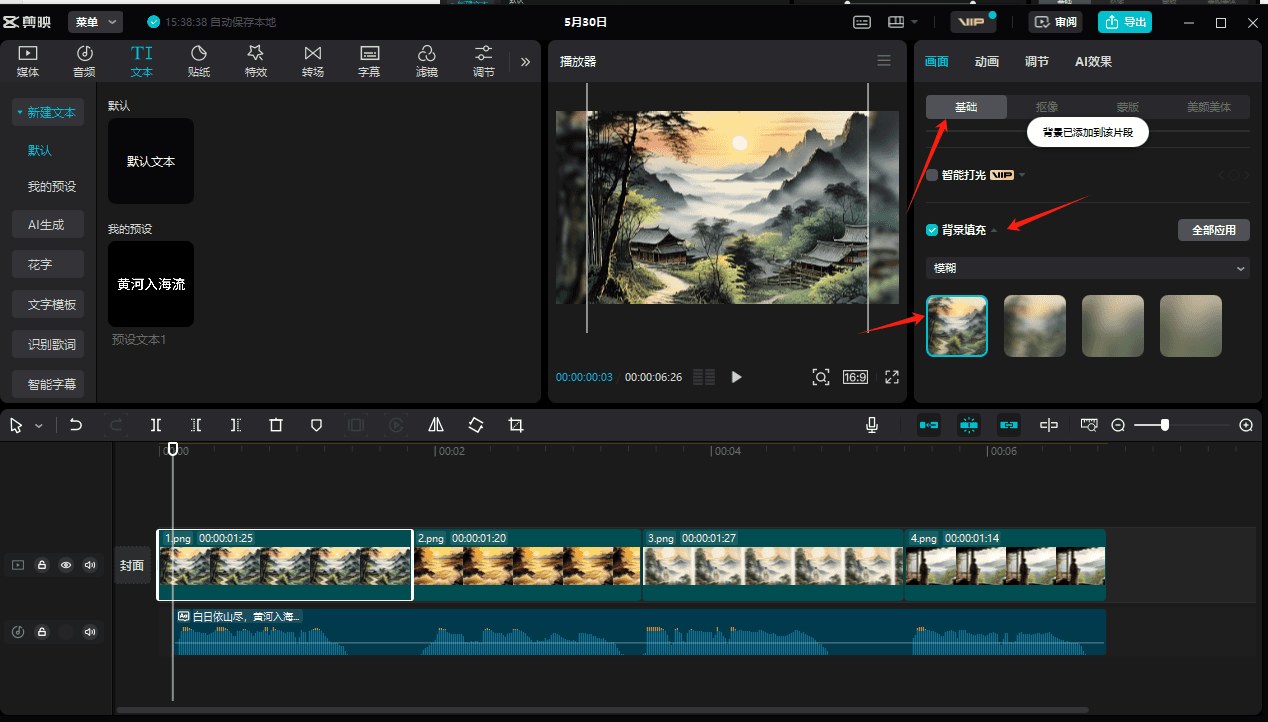Lock the audio track
The width and height of the screenshot is (1268, 722).
tap(42, 632)
